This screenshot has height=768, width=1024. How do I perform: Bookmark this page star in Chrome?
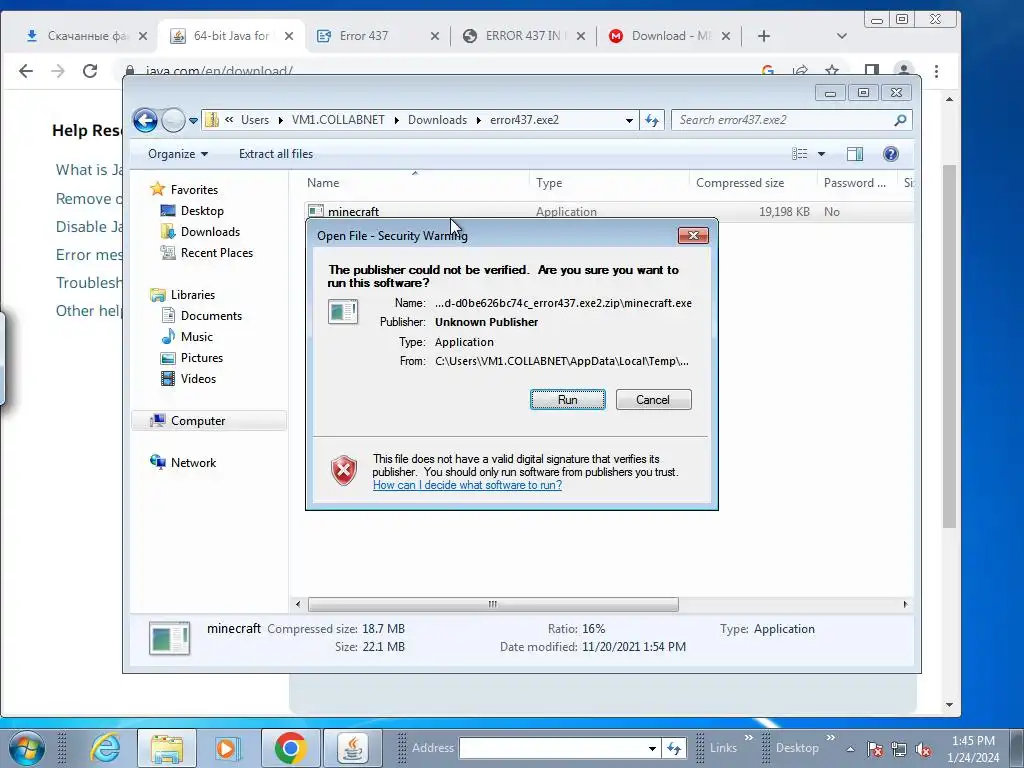click(x=832, y=71)
